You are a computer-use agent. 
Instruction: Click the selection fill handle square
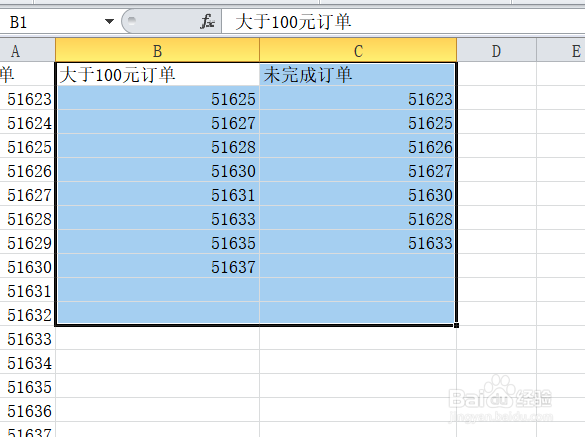pos(456,325)
